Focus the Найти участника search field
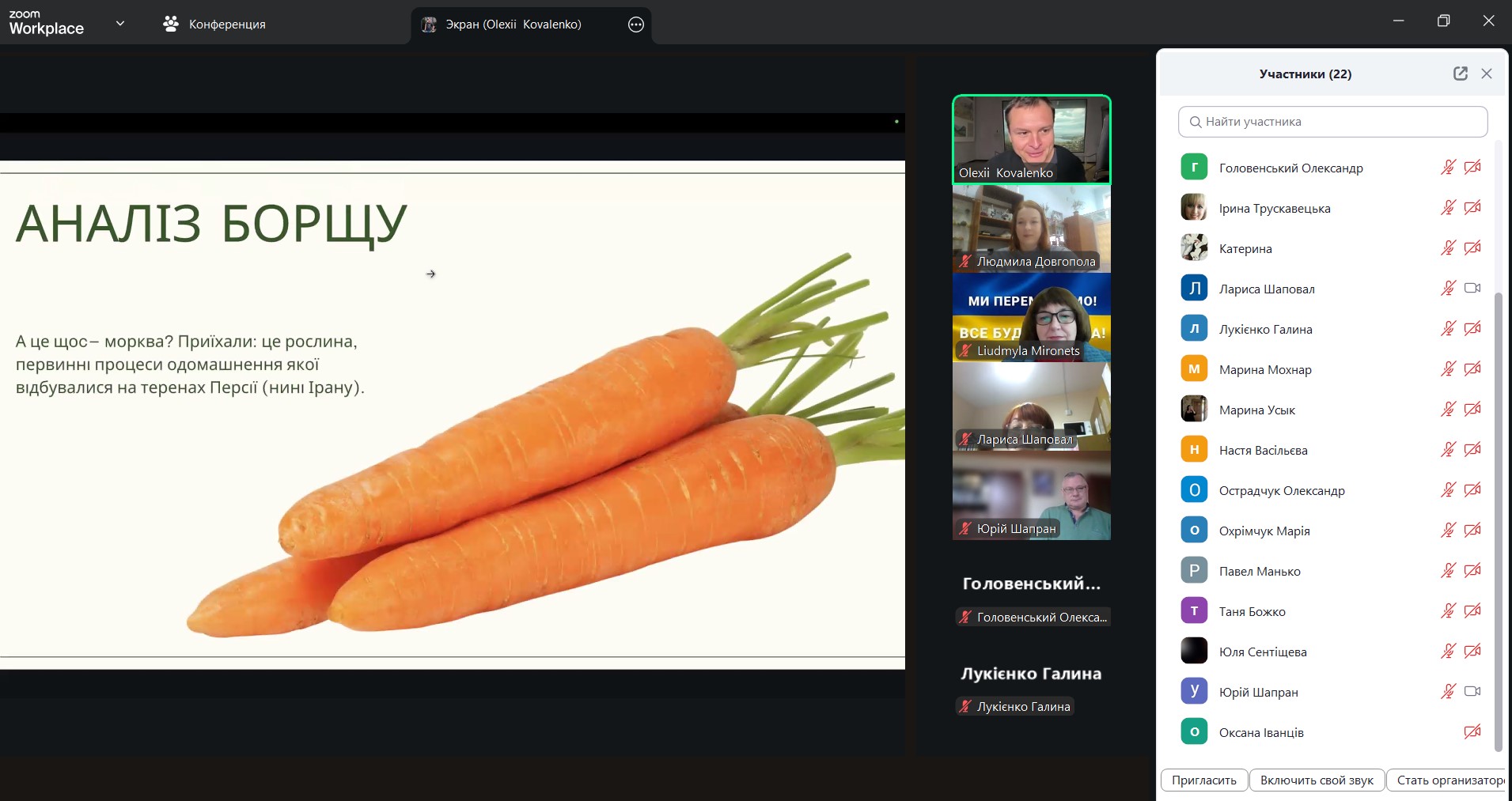Viewport: 1512px width, 801px height. tap(1332, 122)
